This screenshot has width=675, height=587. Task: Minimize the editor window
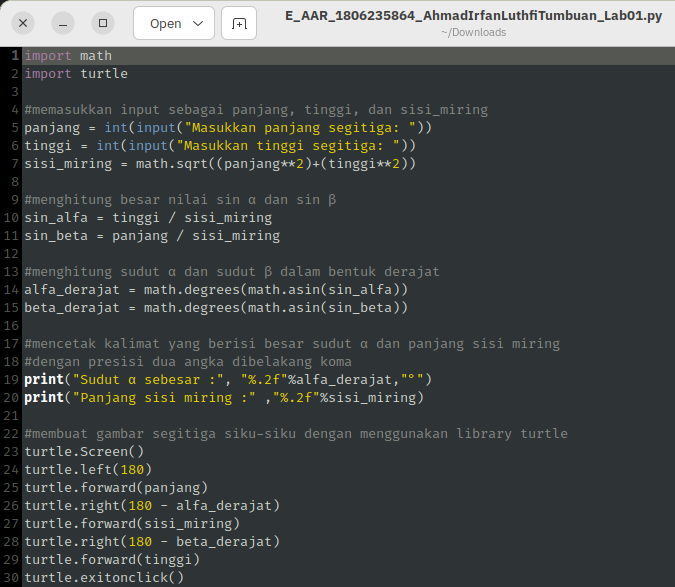click(63, 23)
